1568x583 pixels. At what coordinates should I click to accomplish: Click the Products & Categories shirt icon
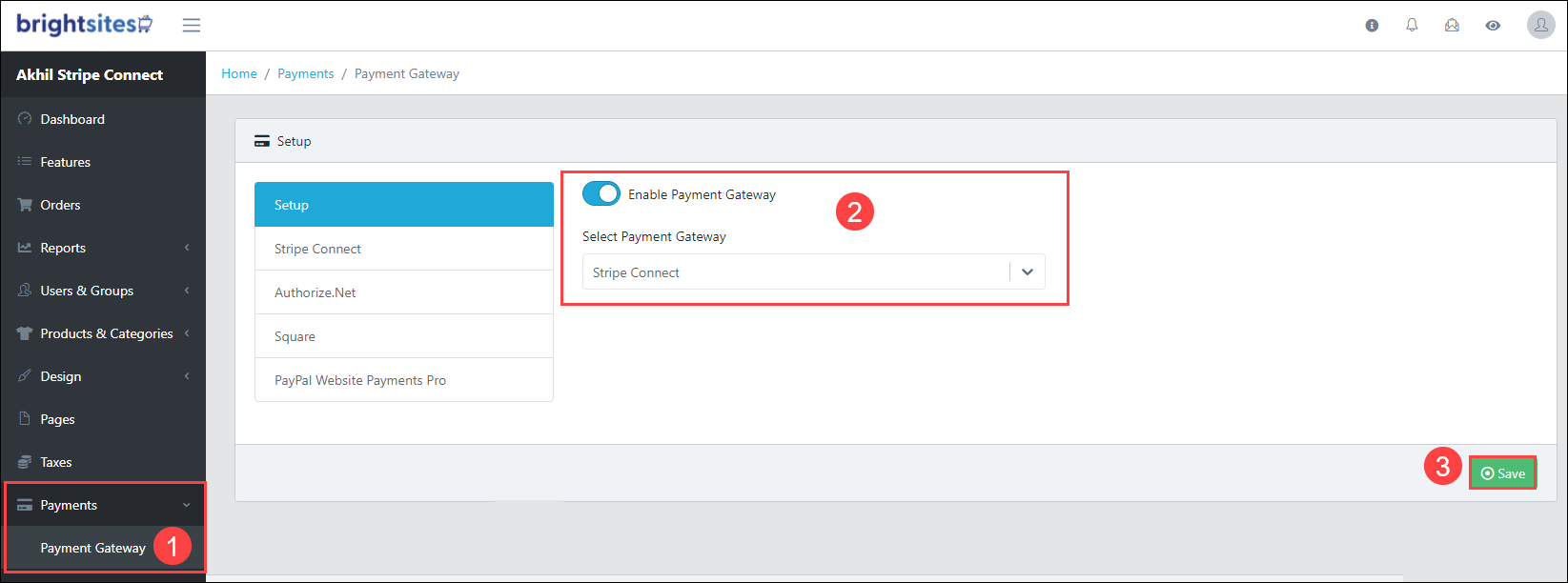(25, 333)
